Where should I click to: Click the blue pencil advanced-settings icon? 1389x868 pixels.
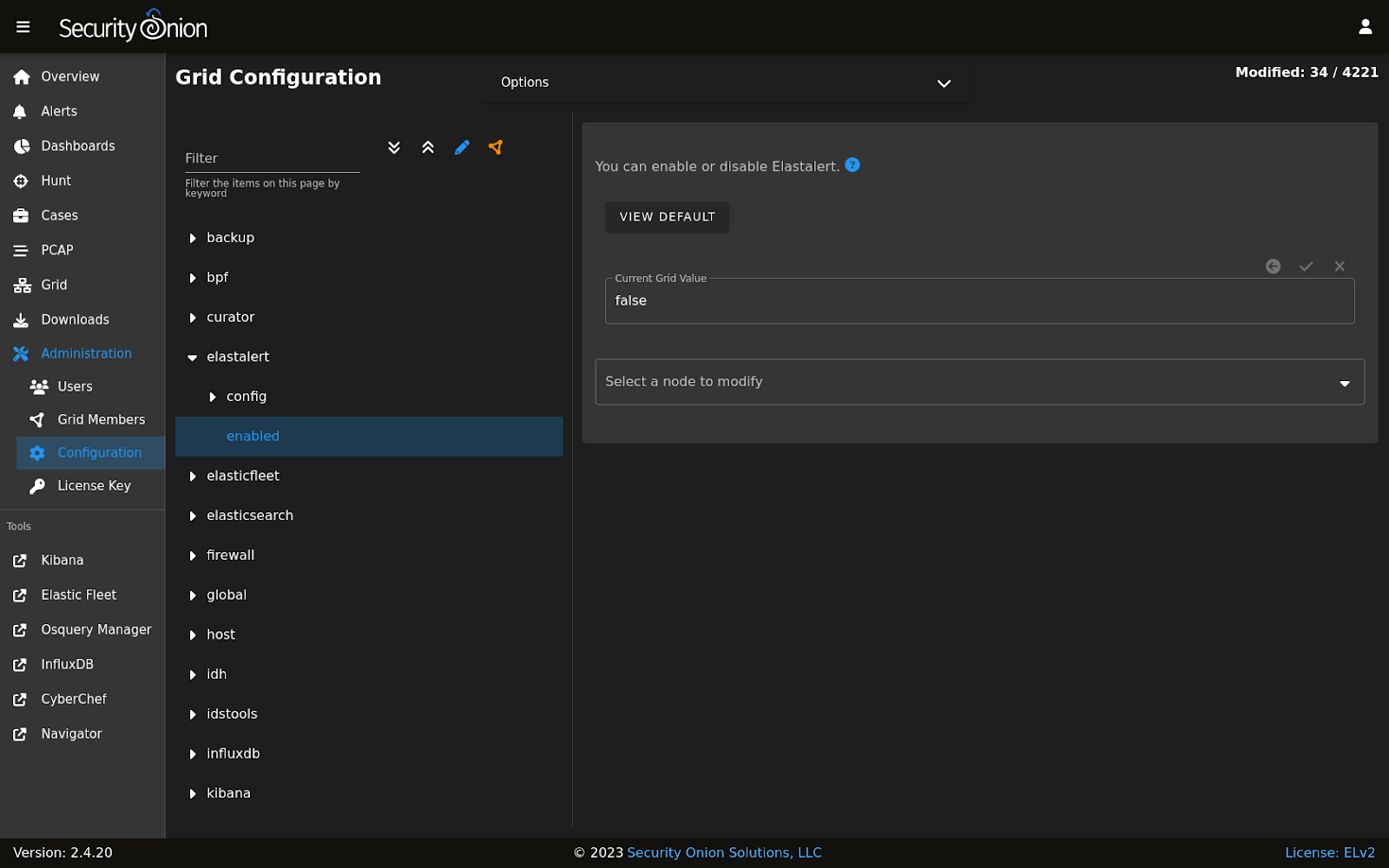(x=462, y=148)
